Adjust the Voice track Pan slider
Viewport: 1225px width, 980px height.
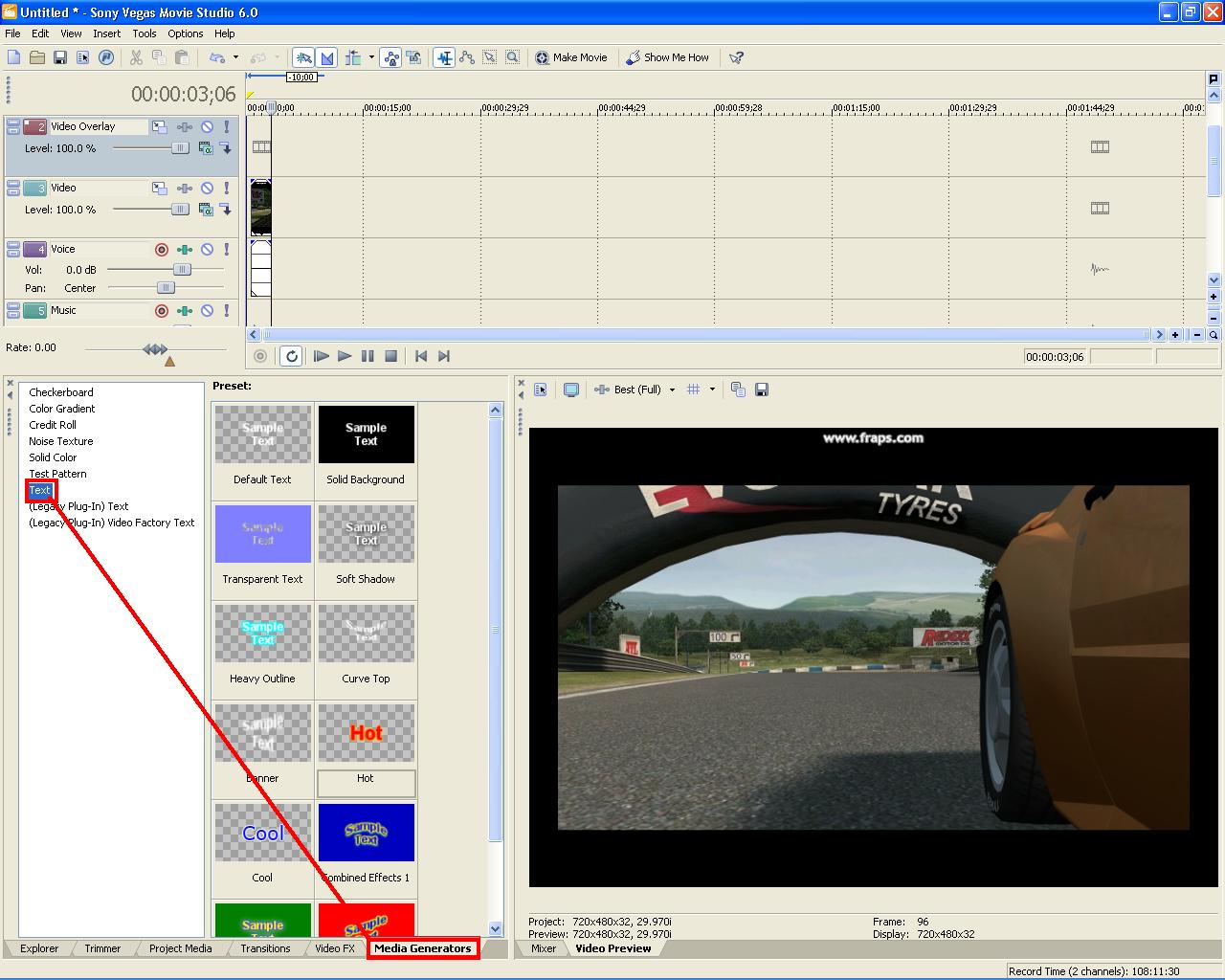pos(166,287)
